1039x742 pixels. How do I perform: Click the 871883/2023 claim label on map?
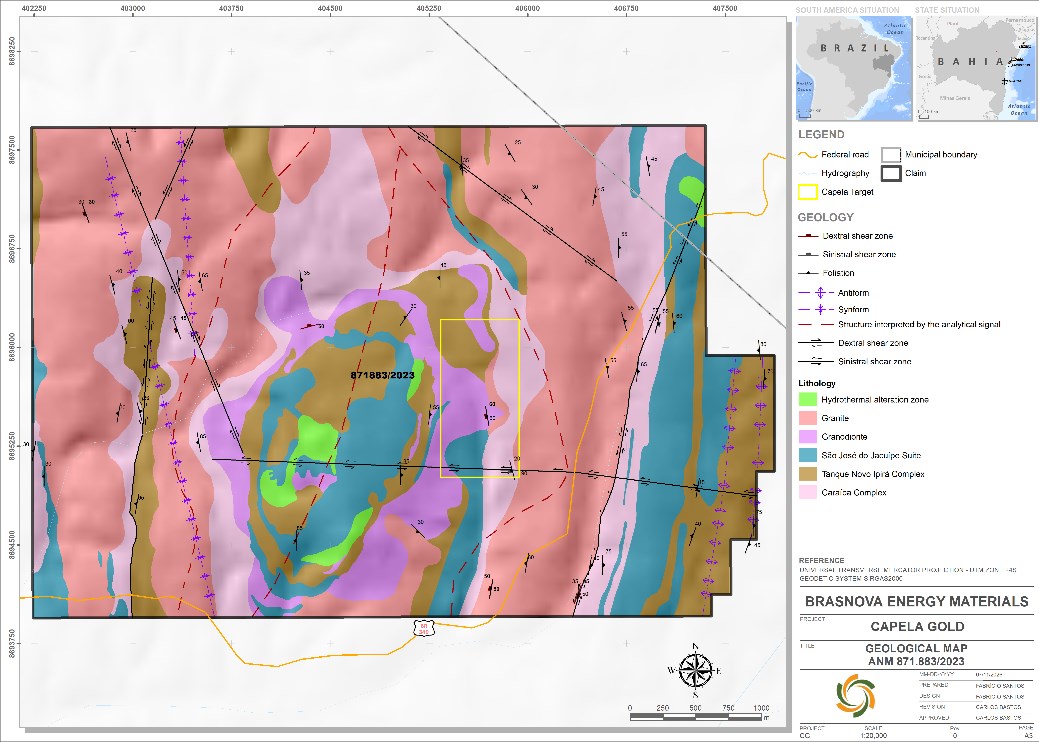pos(382,375)
